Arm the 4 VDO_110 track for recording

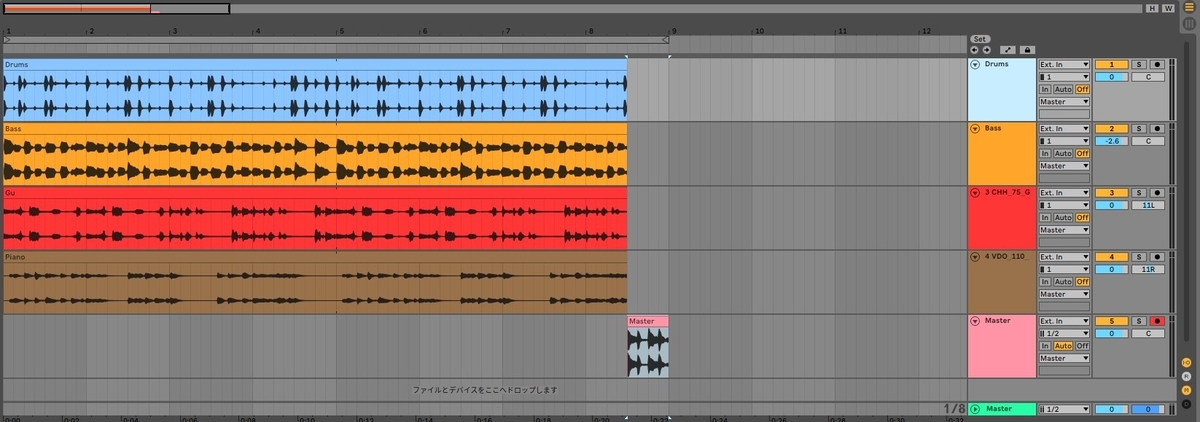click(x=1157, y=257)
